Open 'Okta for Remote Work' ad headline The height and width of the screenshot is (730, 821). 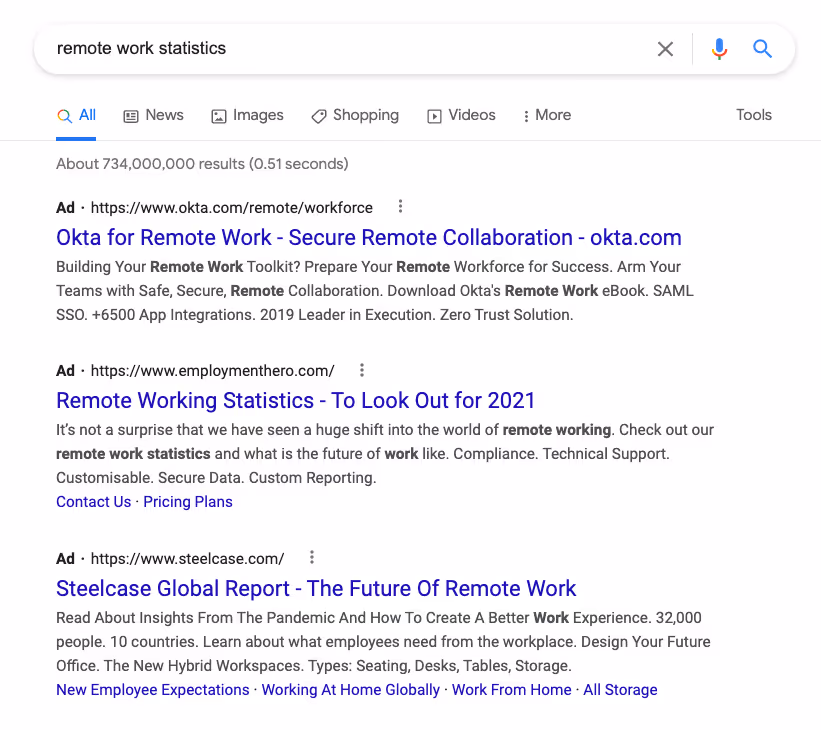click(x=369, y=238)
